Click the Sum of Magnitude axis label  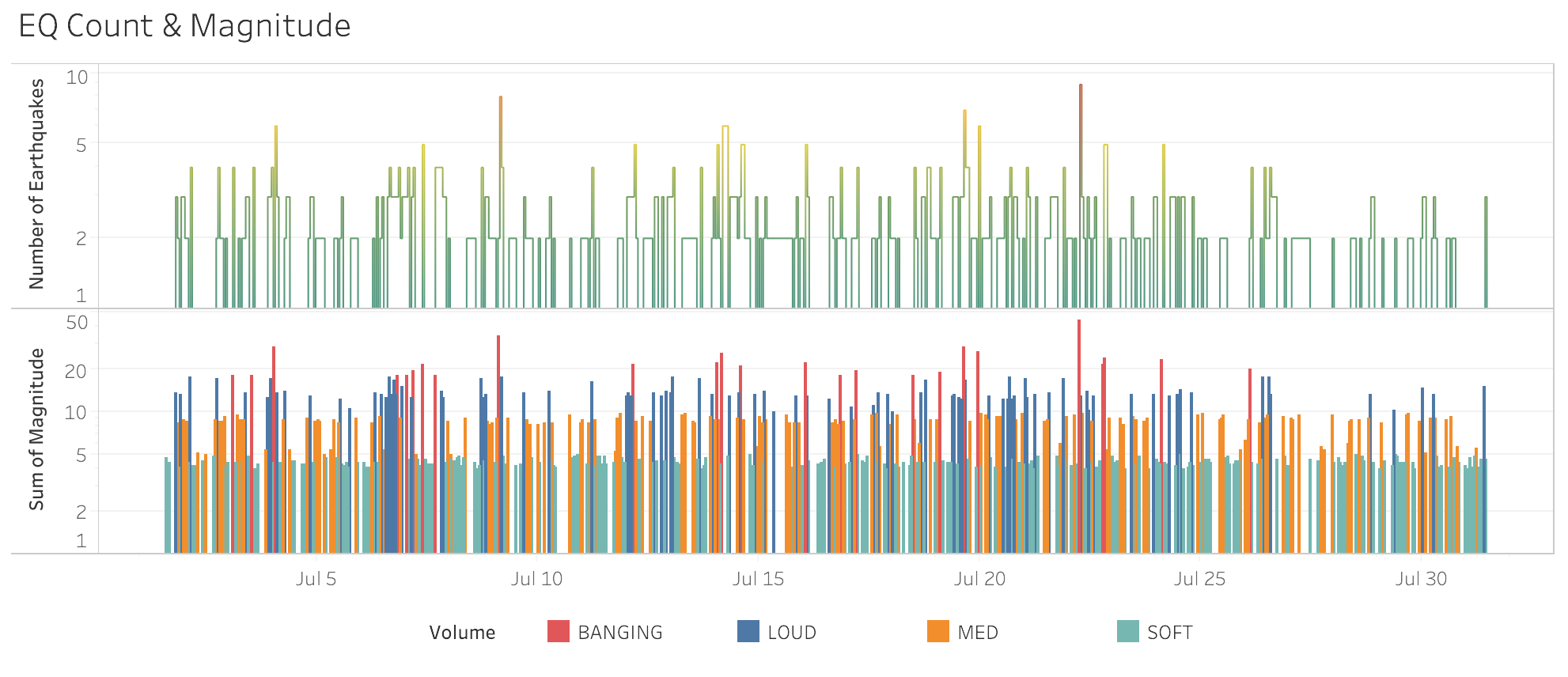click(36, 429)
